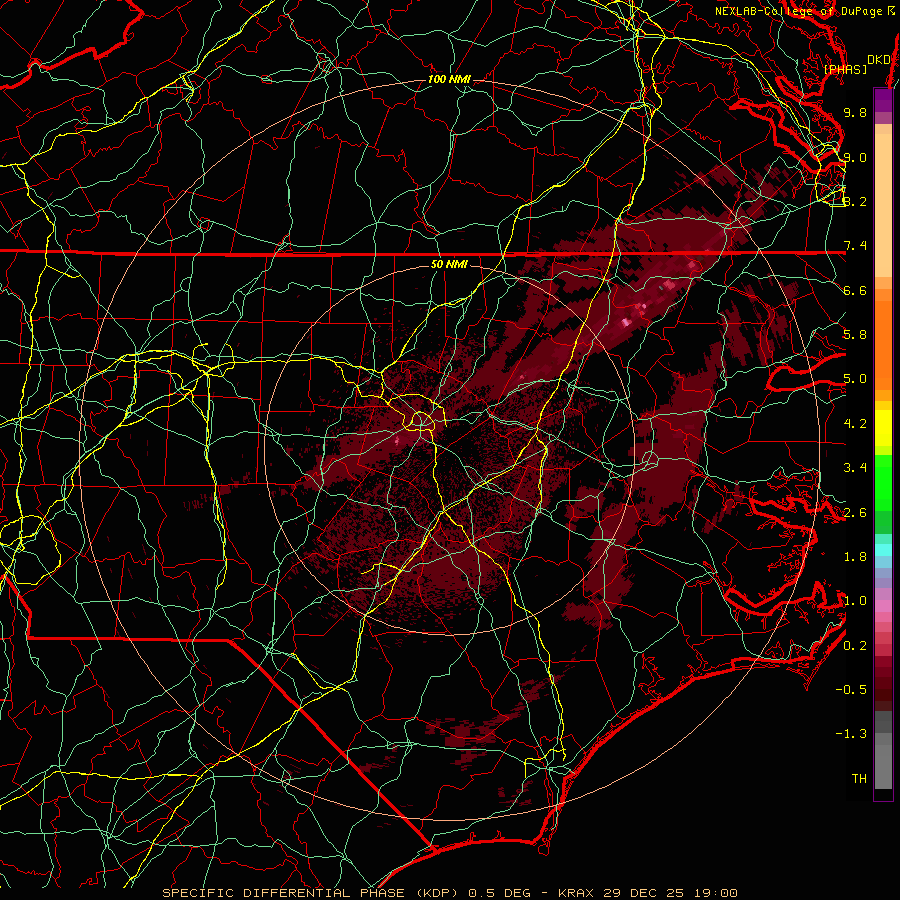Click the DKD product code label
The height and width of the screenshot is (900, 900).
pos(879,60)
